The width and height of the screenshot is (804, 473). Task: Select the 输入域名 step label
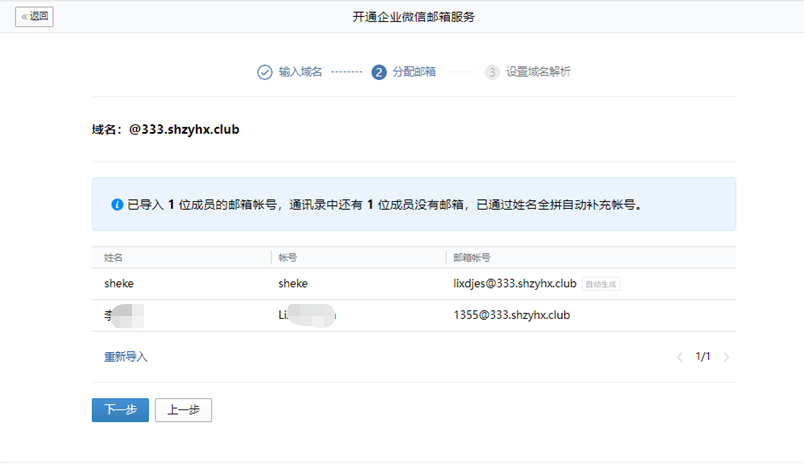[x=300, y=72]
